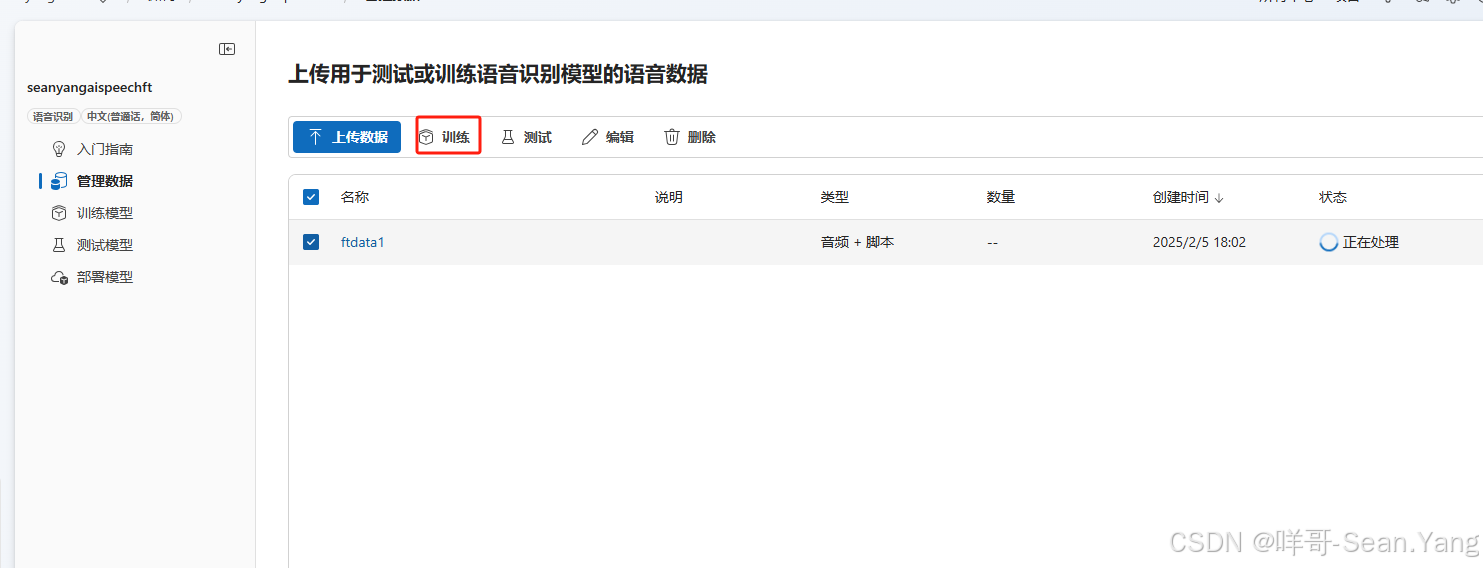Open the ftdata1 dataset link
Viewport: 1483px width, 568px height.
click(x=362, y=242)
